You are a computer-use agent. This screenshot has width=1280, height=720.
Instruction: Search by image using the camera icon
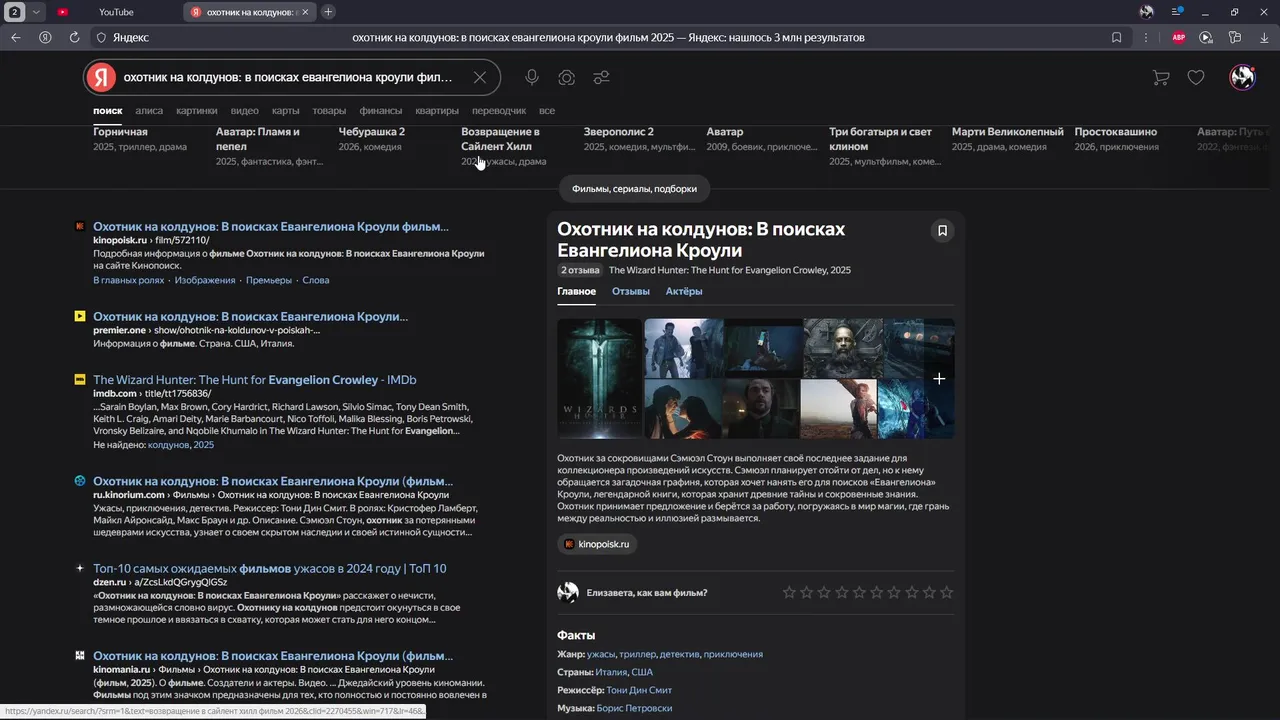(566, 77)
